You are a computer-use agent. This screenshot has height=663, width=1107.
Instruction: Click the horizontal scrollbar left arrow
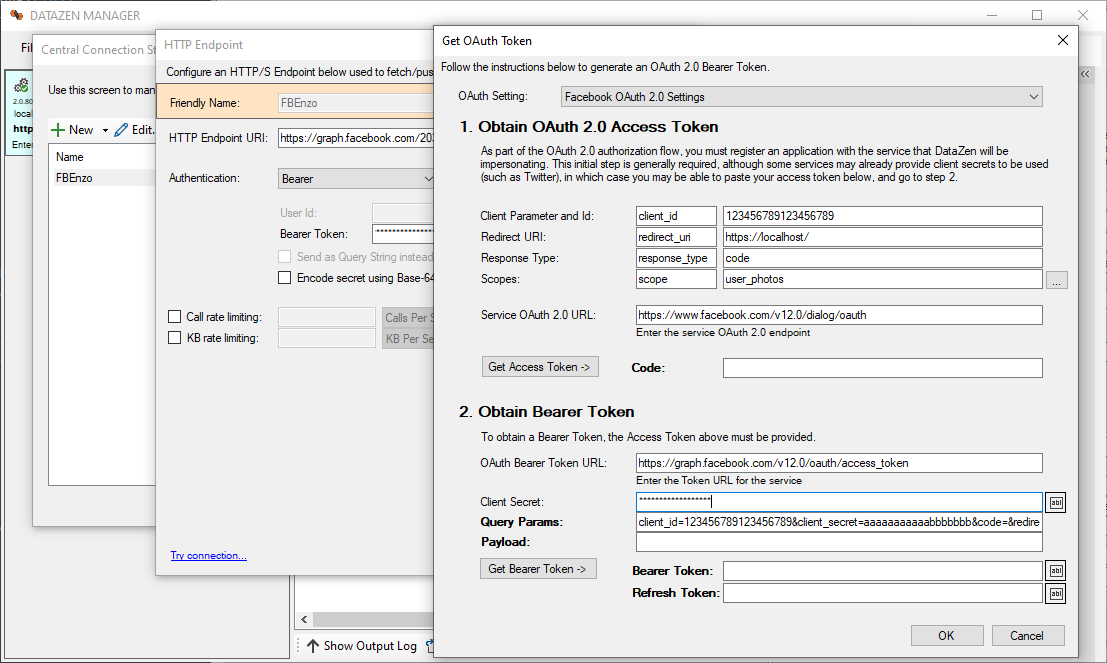304,620
